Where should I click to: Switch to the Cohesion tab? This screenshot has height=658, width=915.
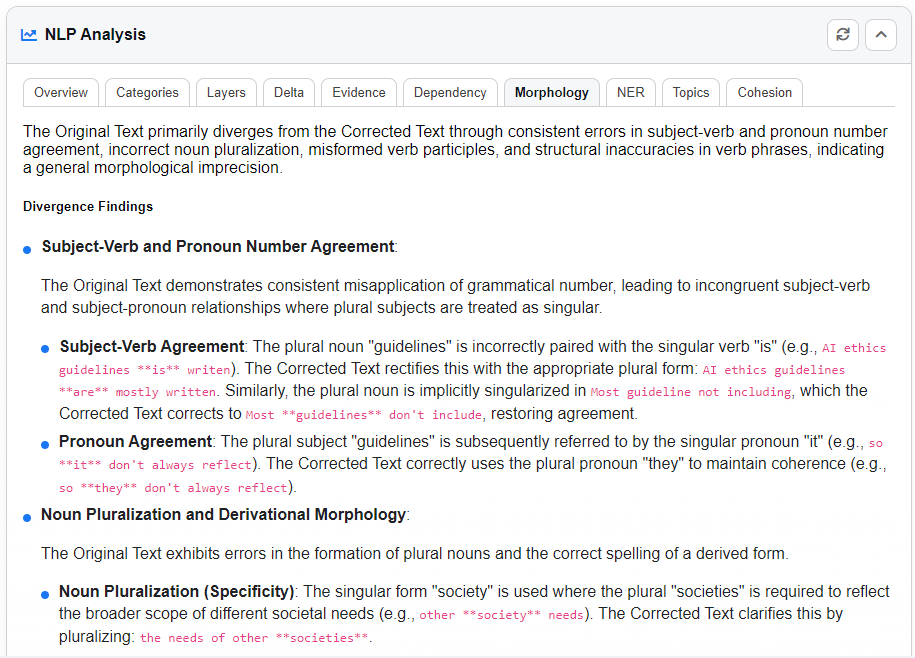pos(764,93)
